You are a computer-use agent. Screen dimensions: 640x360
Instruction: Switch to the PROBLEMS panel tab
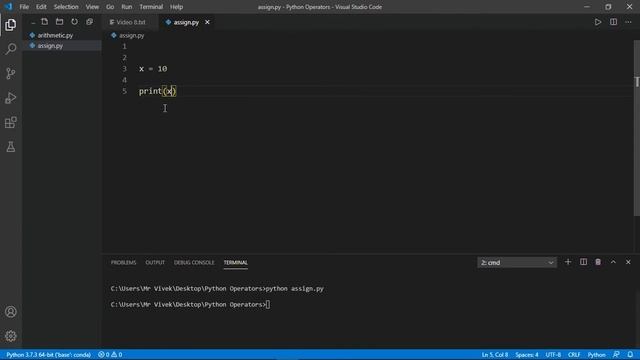pyautogui.click(x=123, y=262)
